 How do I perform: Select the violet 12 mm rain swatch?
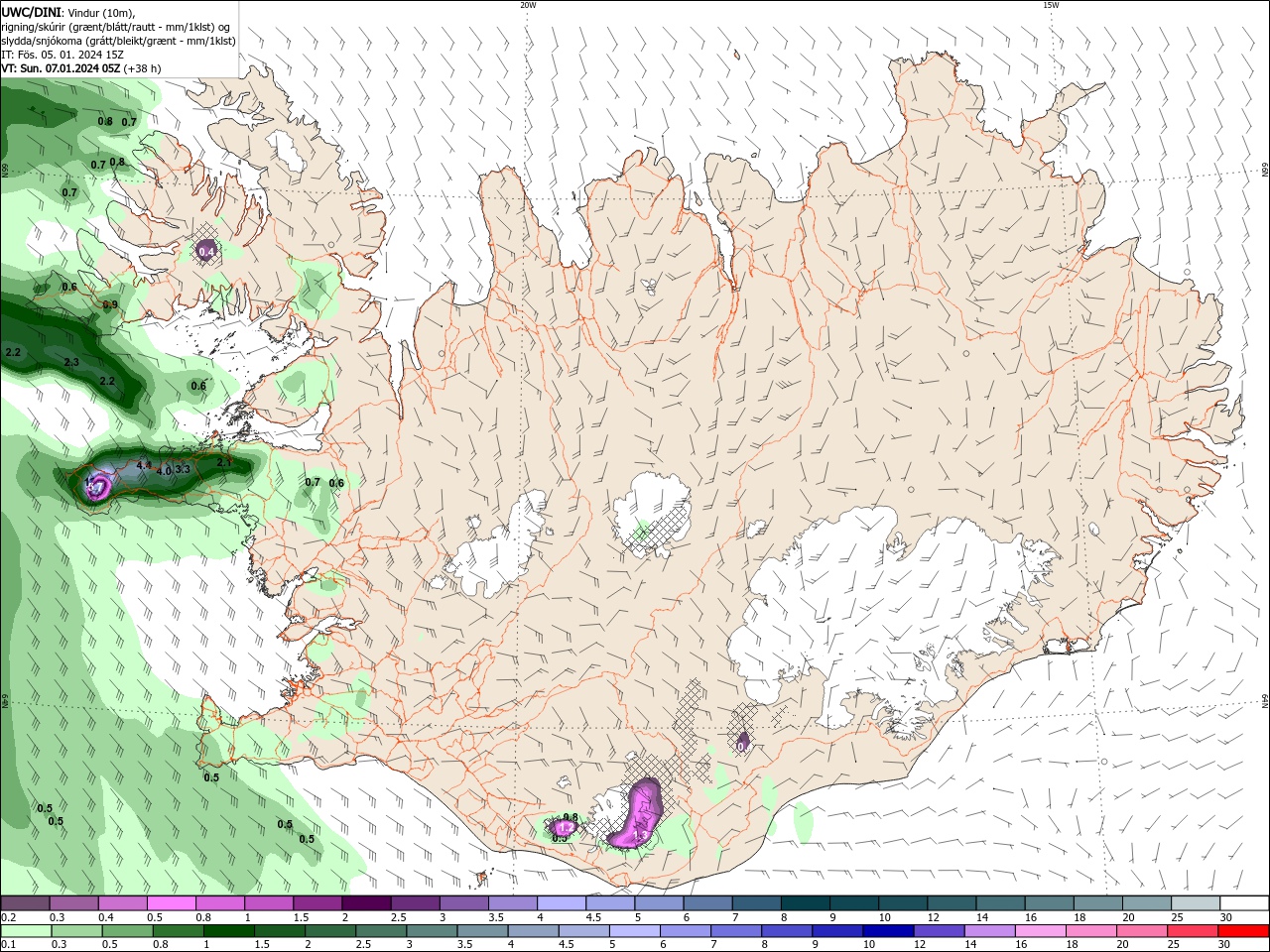pyautogui.click(x=940, y=931)
